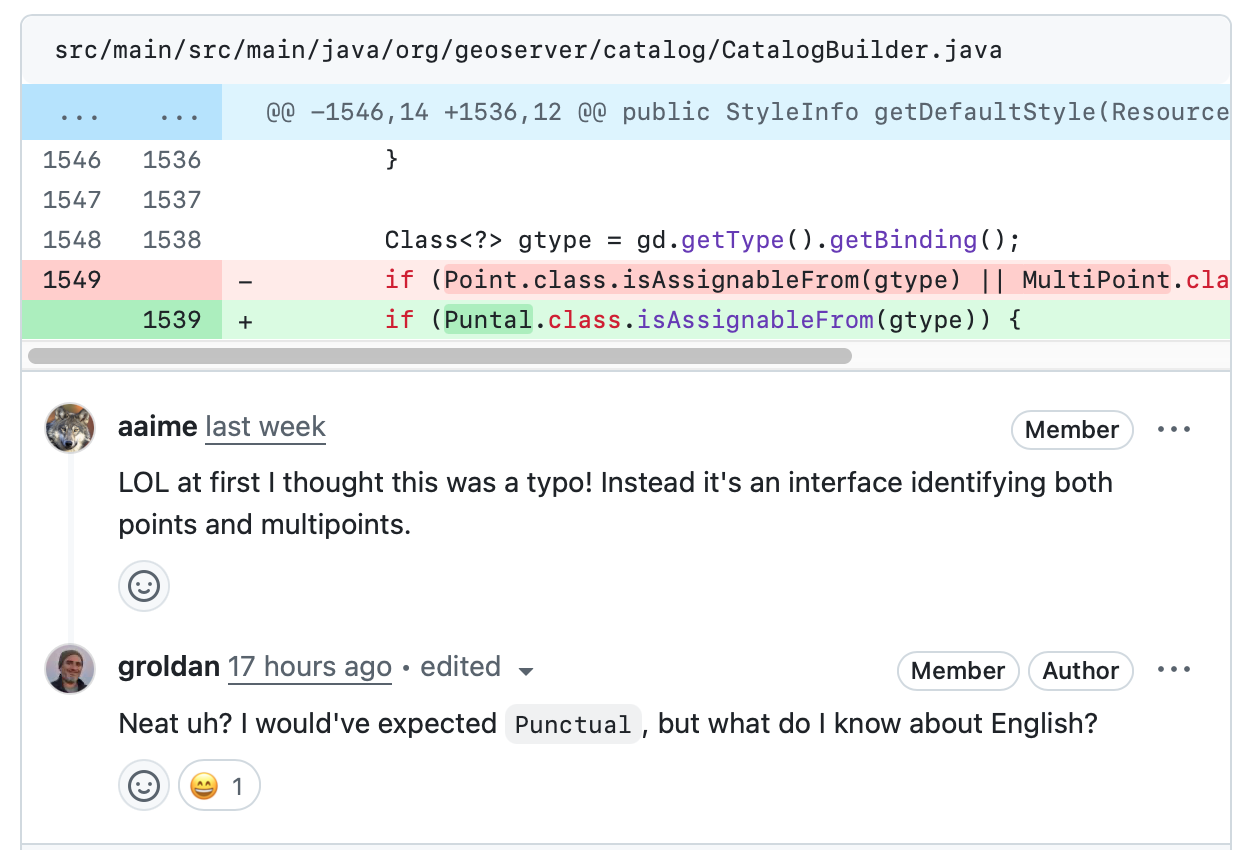
Task: Add emoji reaction to aaime's comment
Action: point(144,586)
